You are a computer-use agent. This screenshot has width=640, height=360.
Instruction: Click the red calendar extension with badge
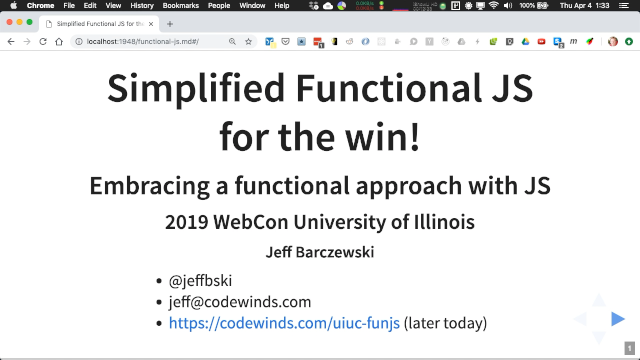[x=318, y=42]
